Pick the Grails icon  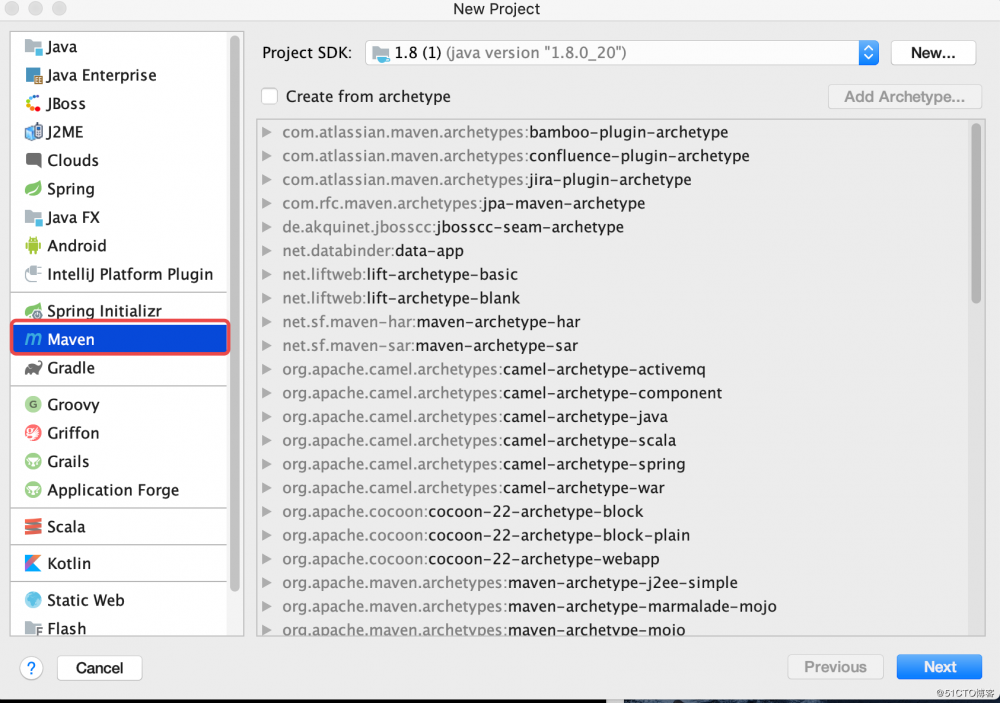[x=33, y=461]
